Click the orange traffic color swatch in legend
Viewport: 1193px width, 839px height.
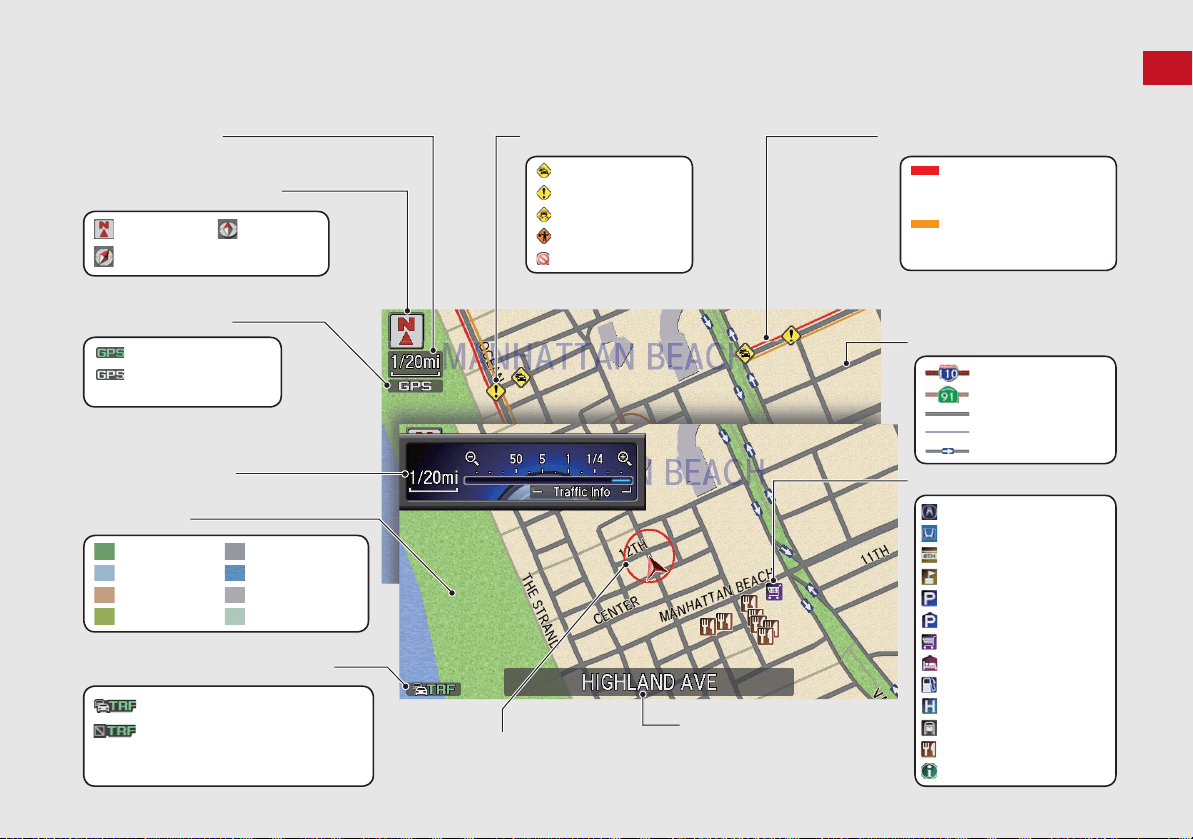[x=924, y=224]
